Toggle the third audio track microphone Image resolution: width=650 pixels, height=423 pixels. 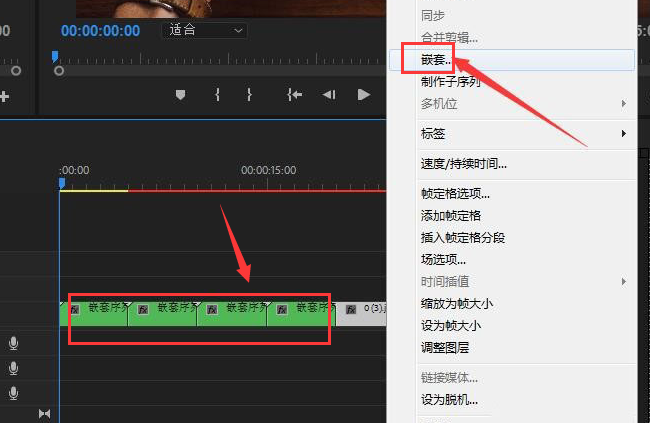(x=14, y=393)
